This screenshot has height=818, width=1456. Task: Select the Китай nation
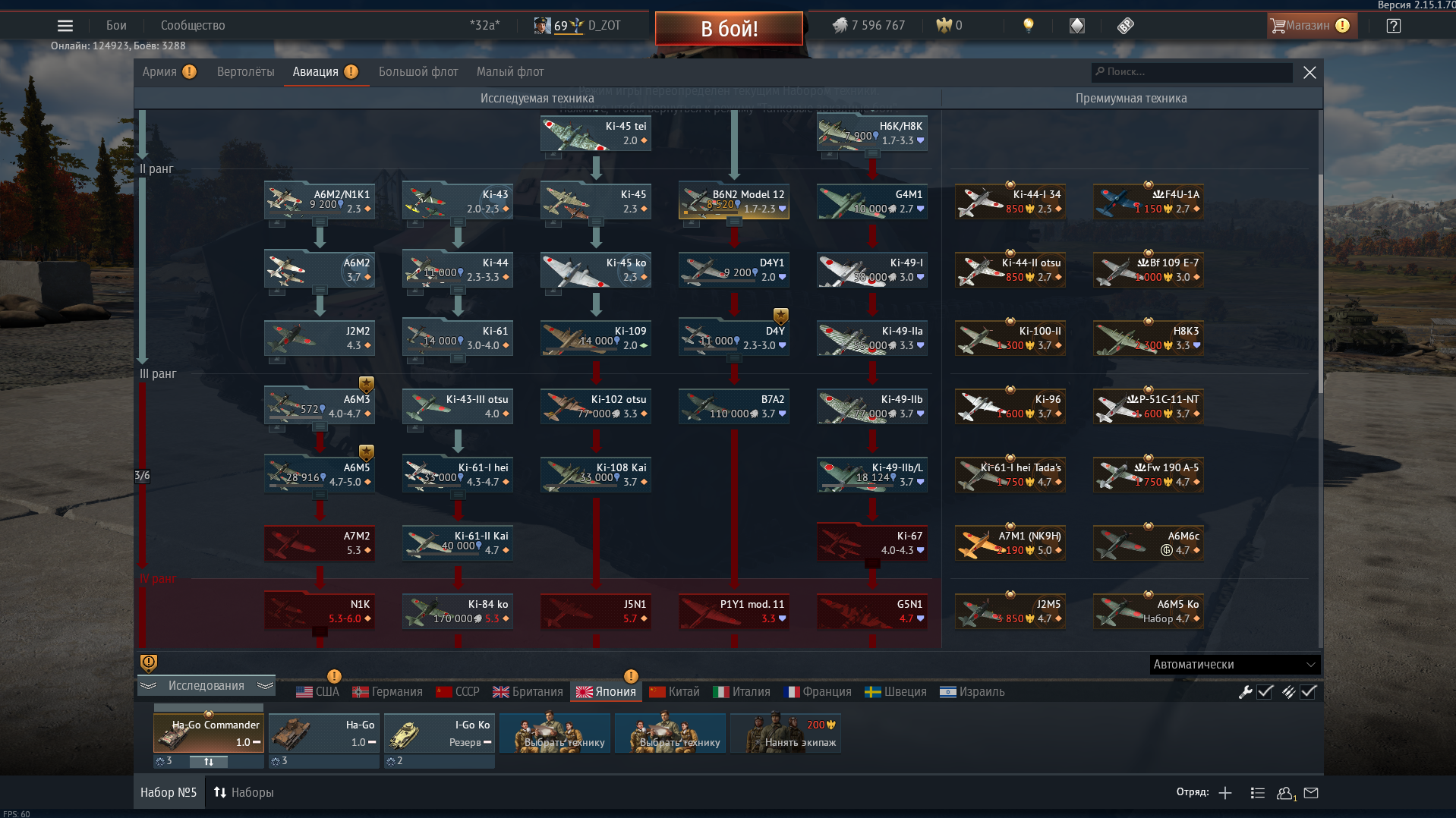(674, 692)
